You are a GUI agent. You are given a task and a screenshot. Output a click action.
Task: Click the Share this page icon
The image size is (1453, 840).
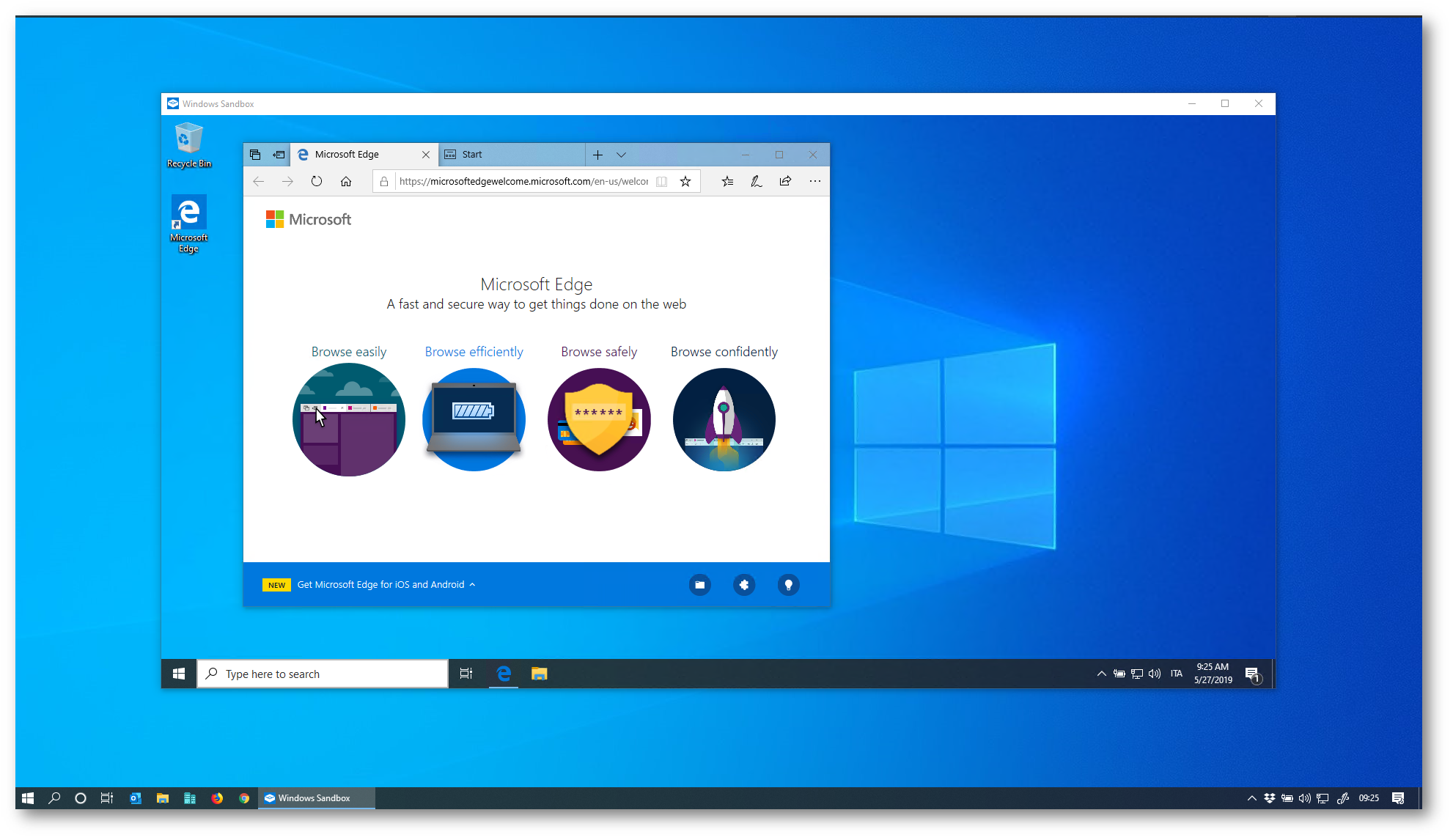click(786, 181)
